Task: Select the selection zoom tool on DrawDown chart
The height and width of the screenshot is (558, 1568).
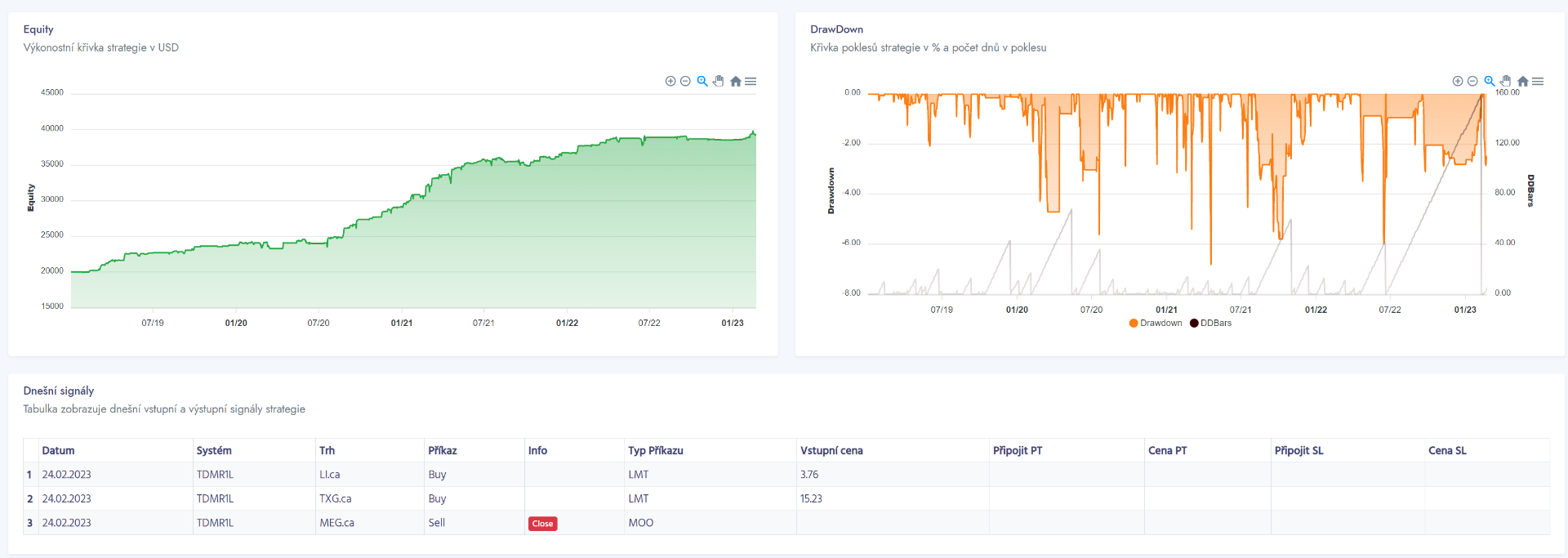Action: coord(1490,81)
